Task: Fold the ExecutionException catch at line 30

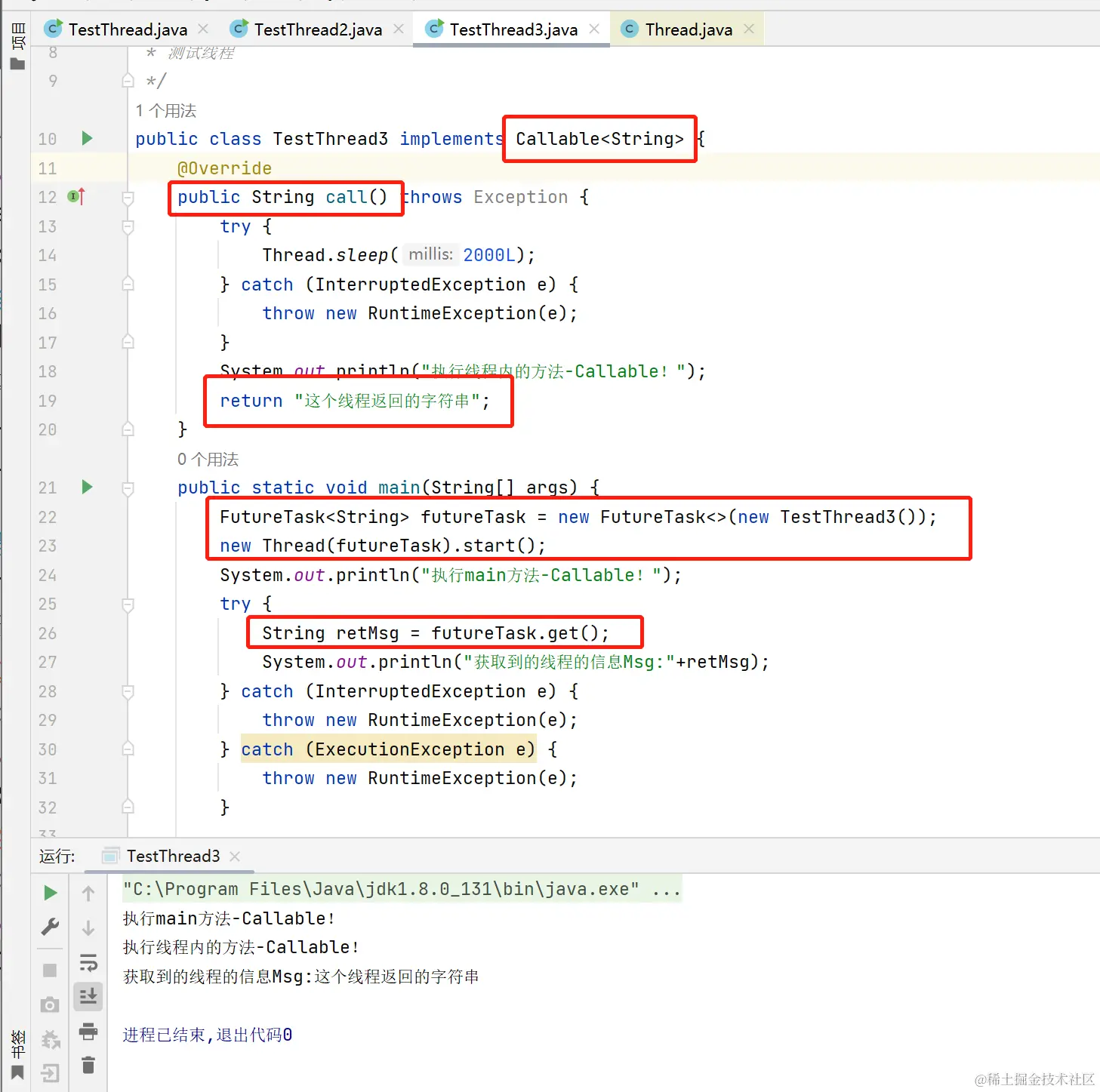Action: click(x=128, y=749)
